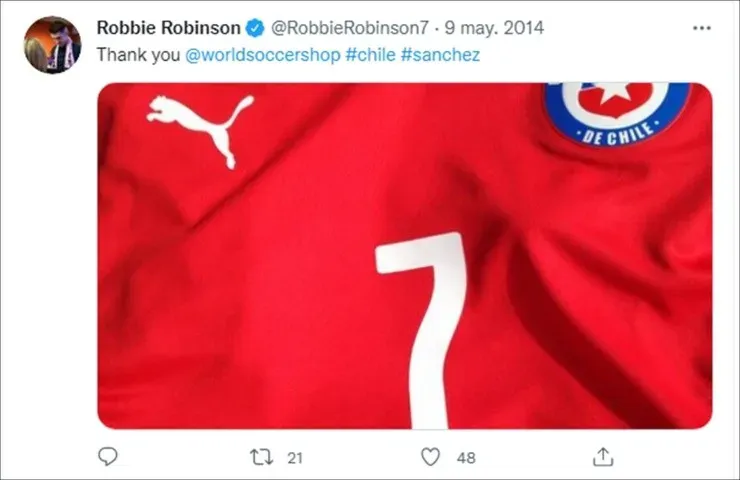View the like count of 48

pyautogui.click(x=466, y=458)
